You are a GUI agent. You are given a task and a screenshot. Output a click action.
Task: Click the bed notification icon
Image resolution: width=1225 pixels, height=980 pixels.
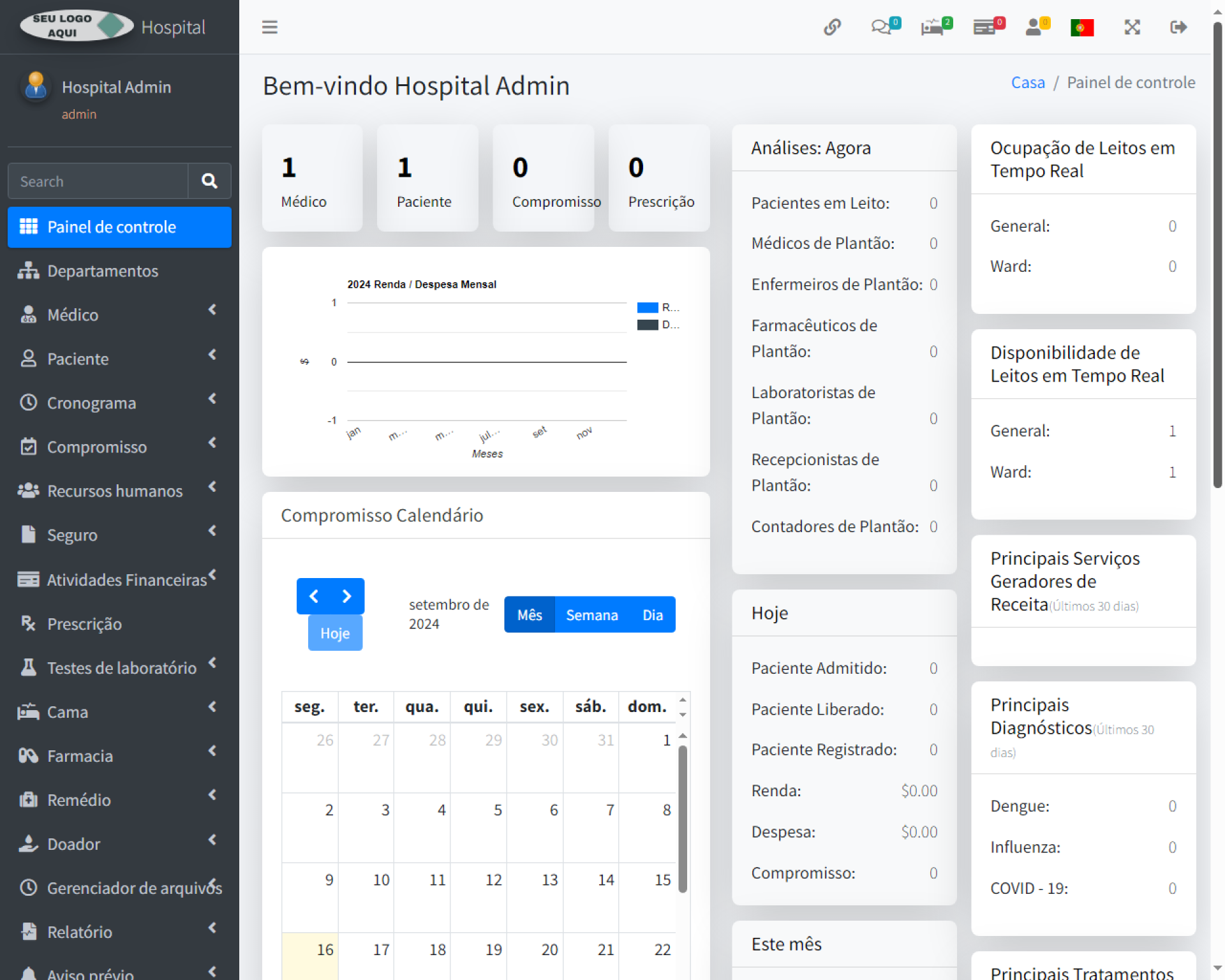point(933,27)
